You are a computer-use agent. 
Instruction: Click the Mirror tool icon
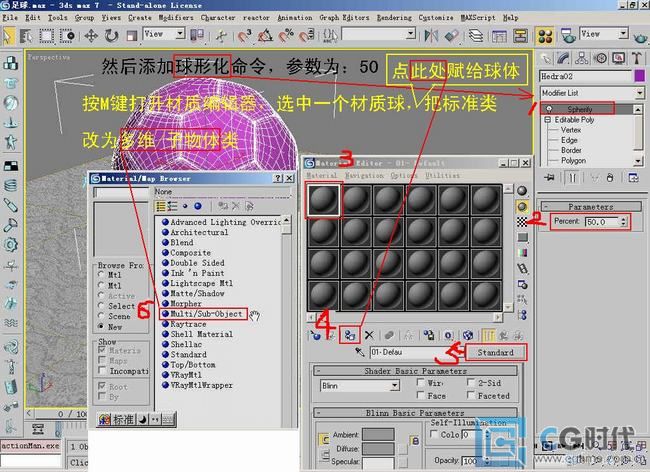pos(431,36)
